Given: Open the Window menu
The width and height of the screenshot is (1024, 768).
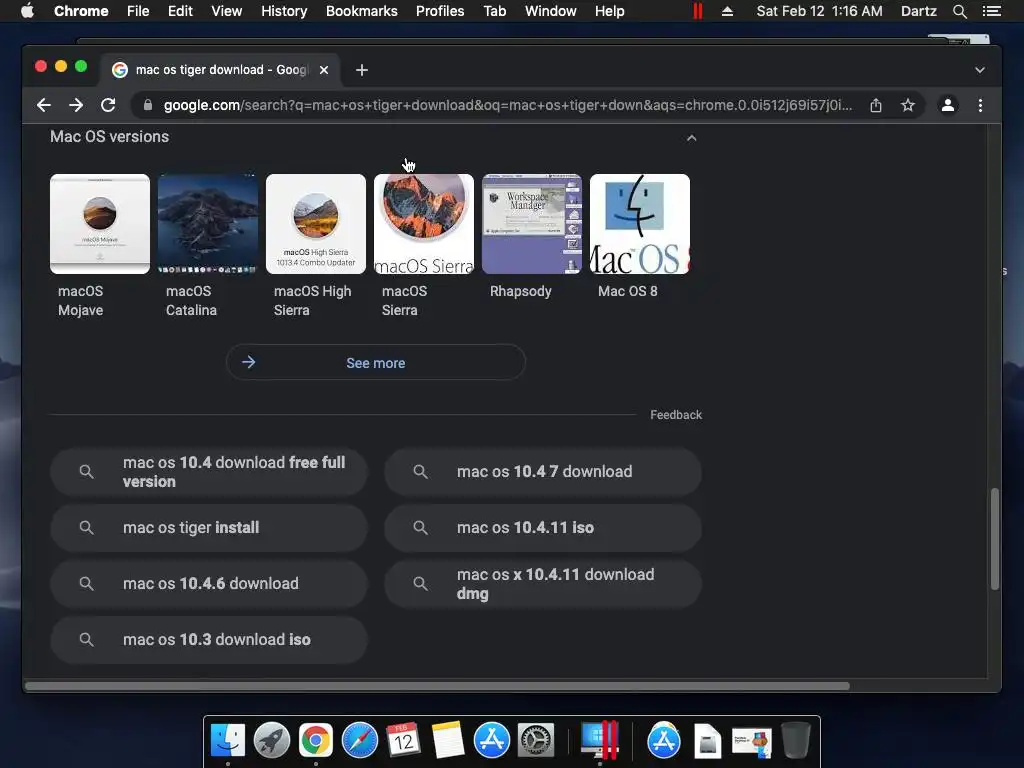Looking at the screenshot, I should [x=551, y=11].
